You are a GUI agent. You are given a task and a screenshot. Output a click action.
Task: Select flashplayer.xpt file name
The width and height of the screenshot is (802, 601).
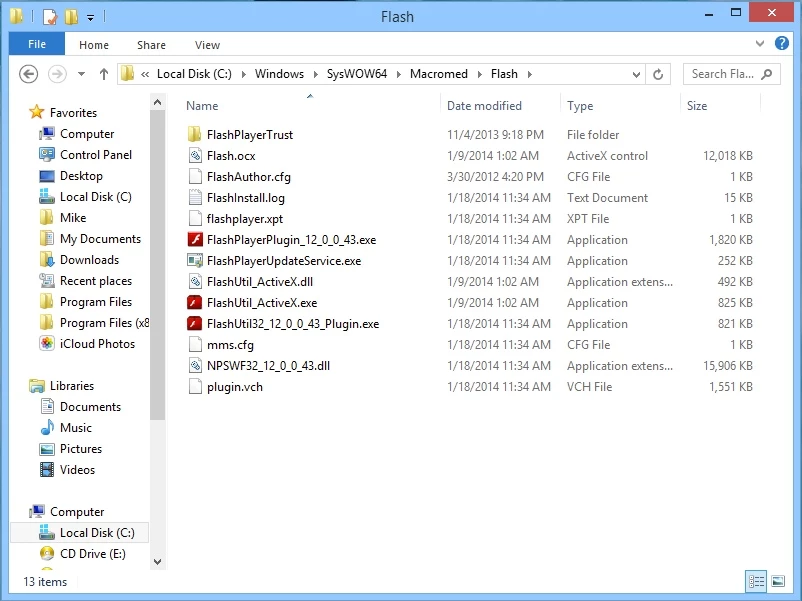pos(244,219)
